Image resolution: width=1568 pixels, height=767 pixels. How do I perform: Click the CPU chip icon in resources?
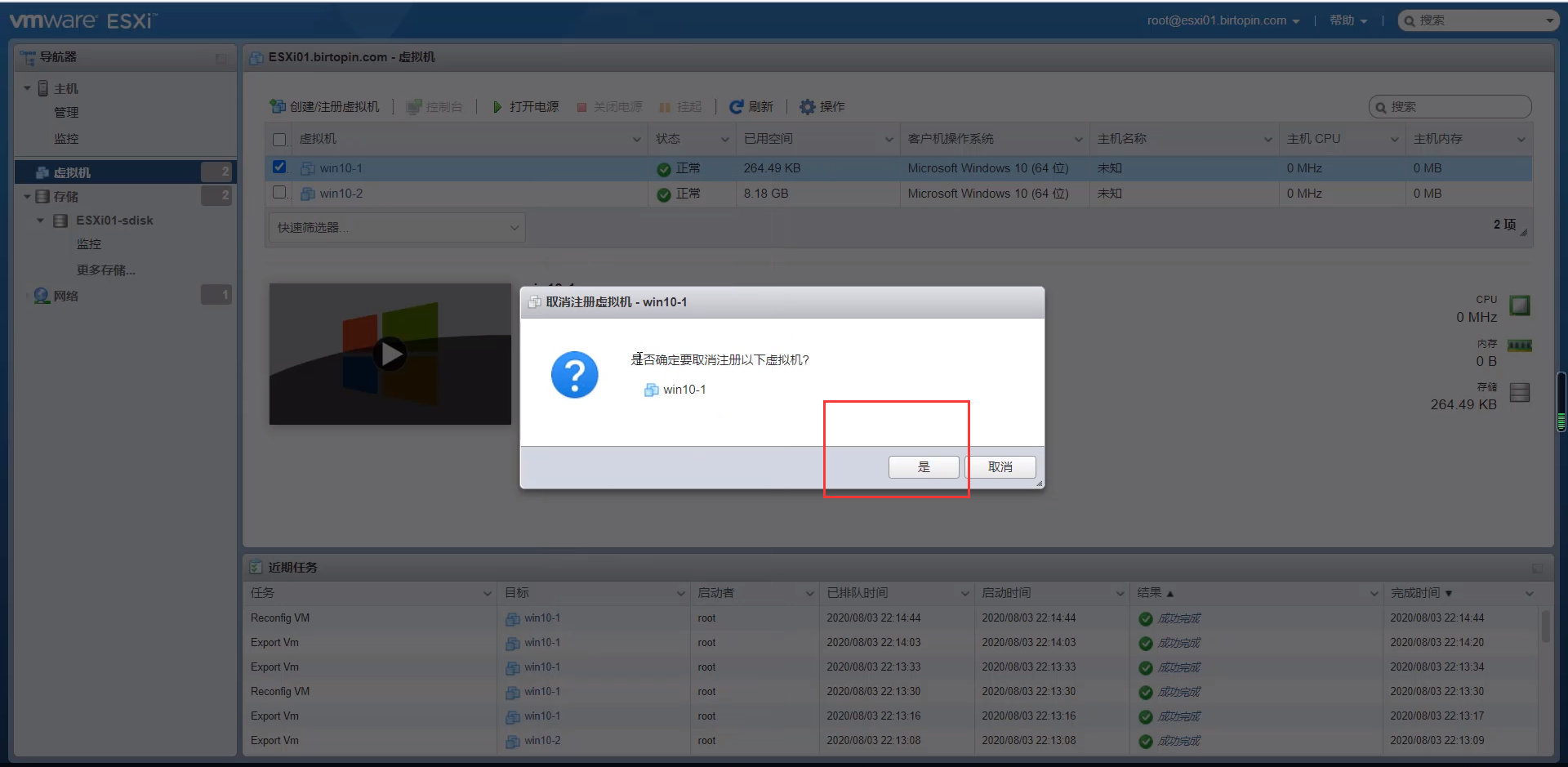click(x=1520, y=305)
